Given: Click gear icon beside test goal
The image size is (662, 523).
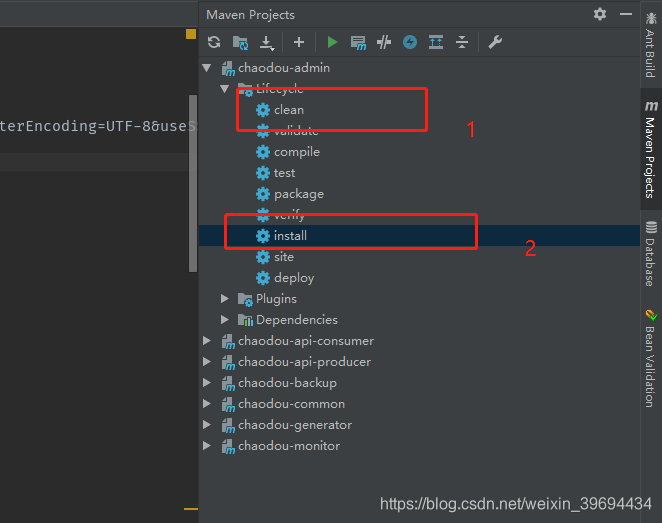Looking at the screenshot, I should 263,173.
